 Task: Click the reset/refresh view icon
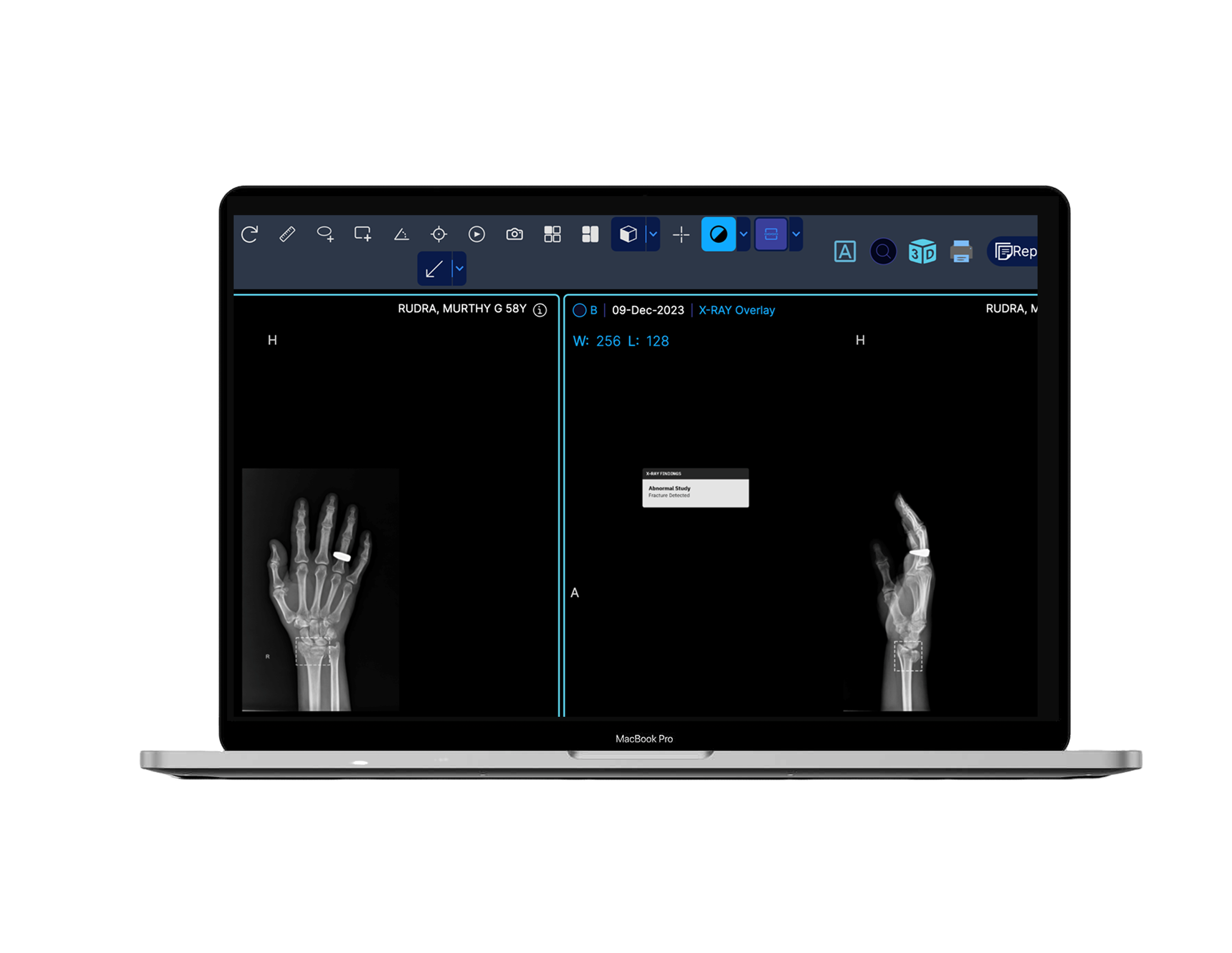pos(249,234)
